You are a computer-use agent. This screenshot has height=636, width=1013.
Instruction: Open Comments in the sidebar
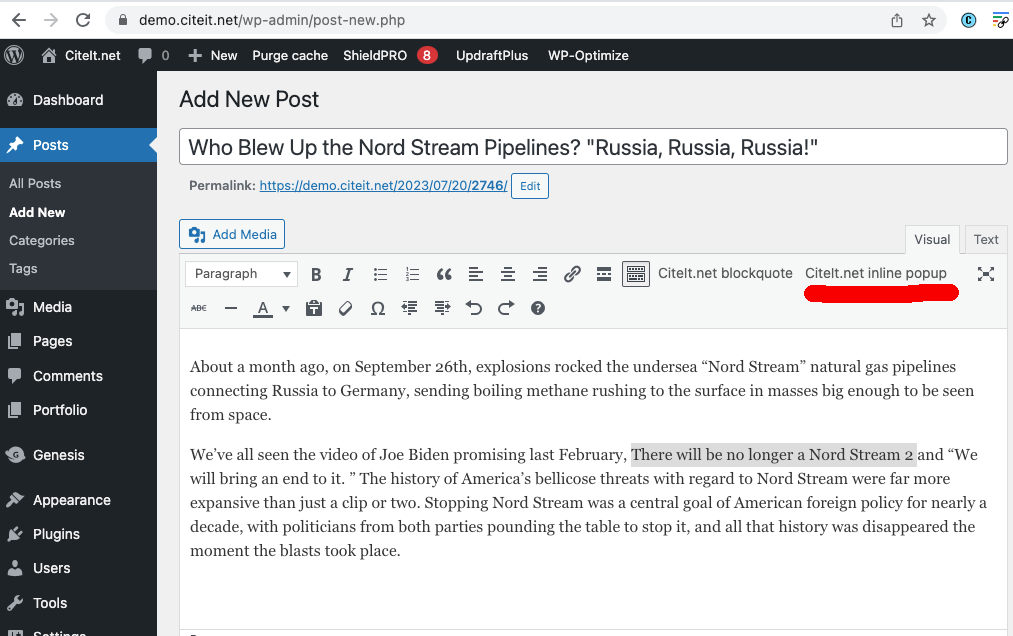point(78,376)
